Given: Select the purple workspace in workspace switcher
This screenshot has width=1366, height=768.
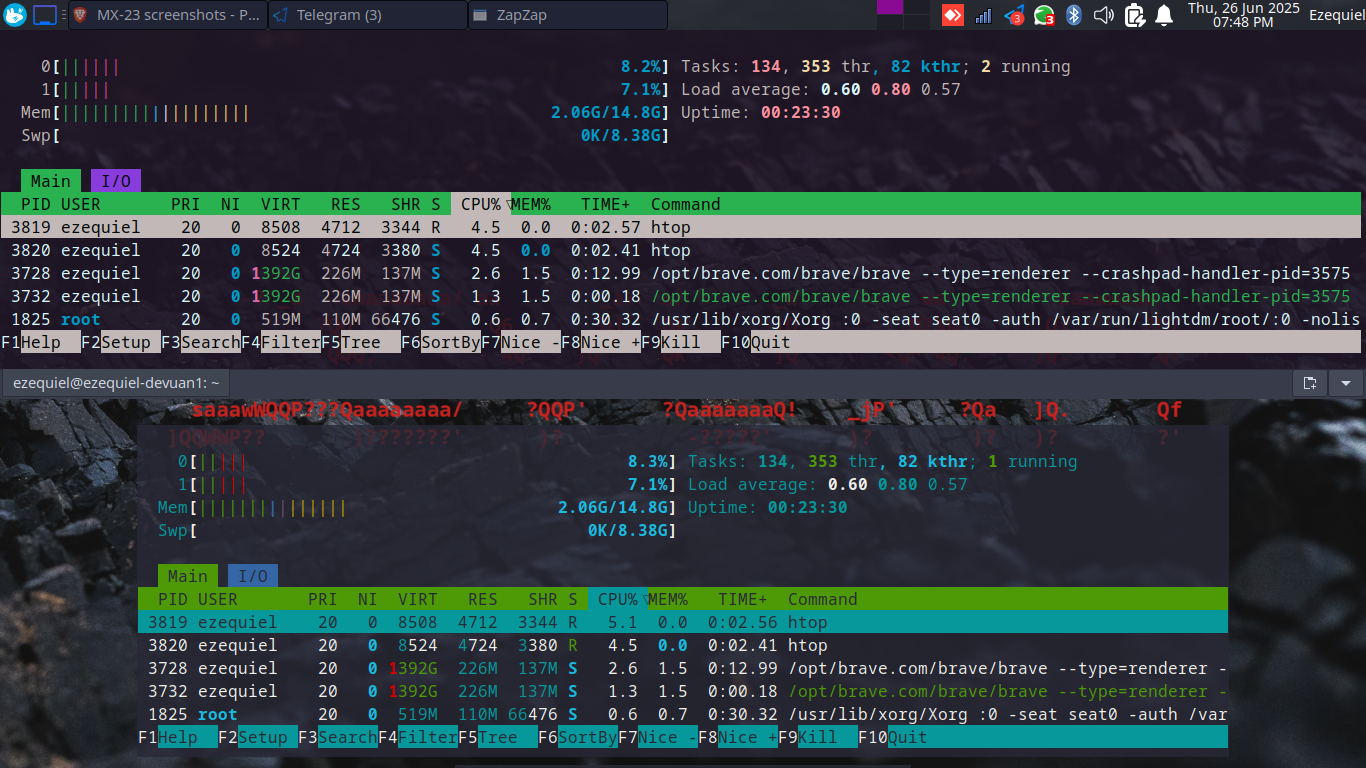Looking at the screenshot, I should point(890,7).
